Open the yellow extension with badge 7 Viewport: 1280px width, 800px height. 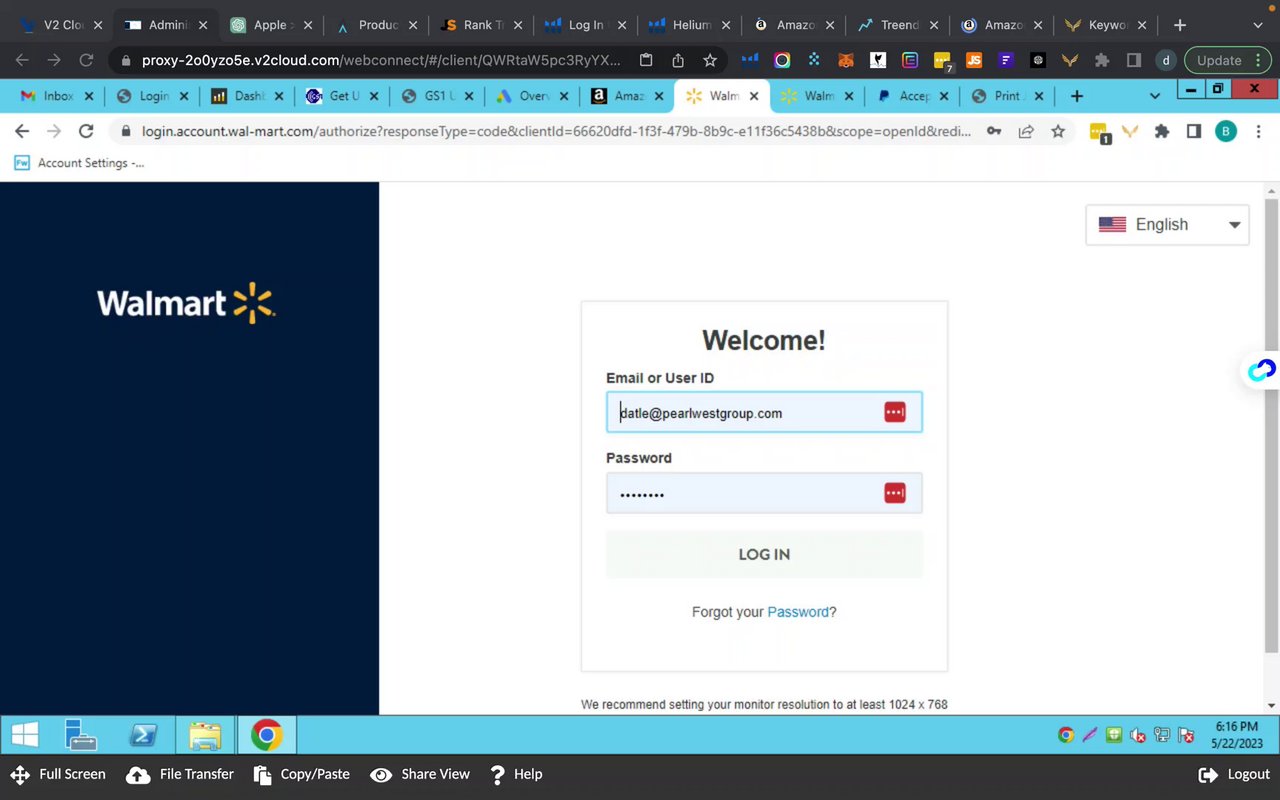point(942,61)
